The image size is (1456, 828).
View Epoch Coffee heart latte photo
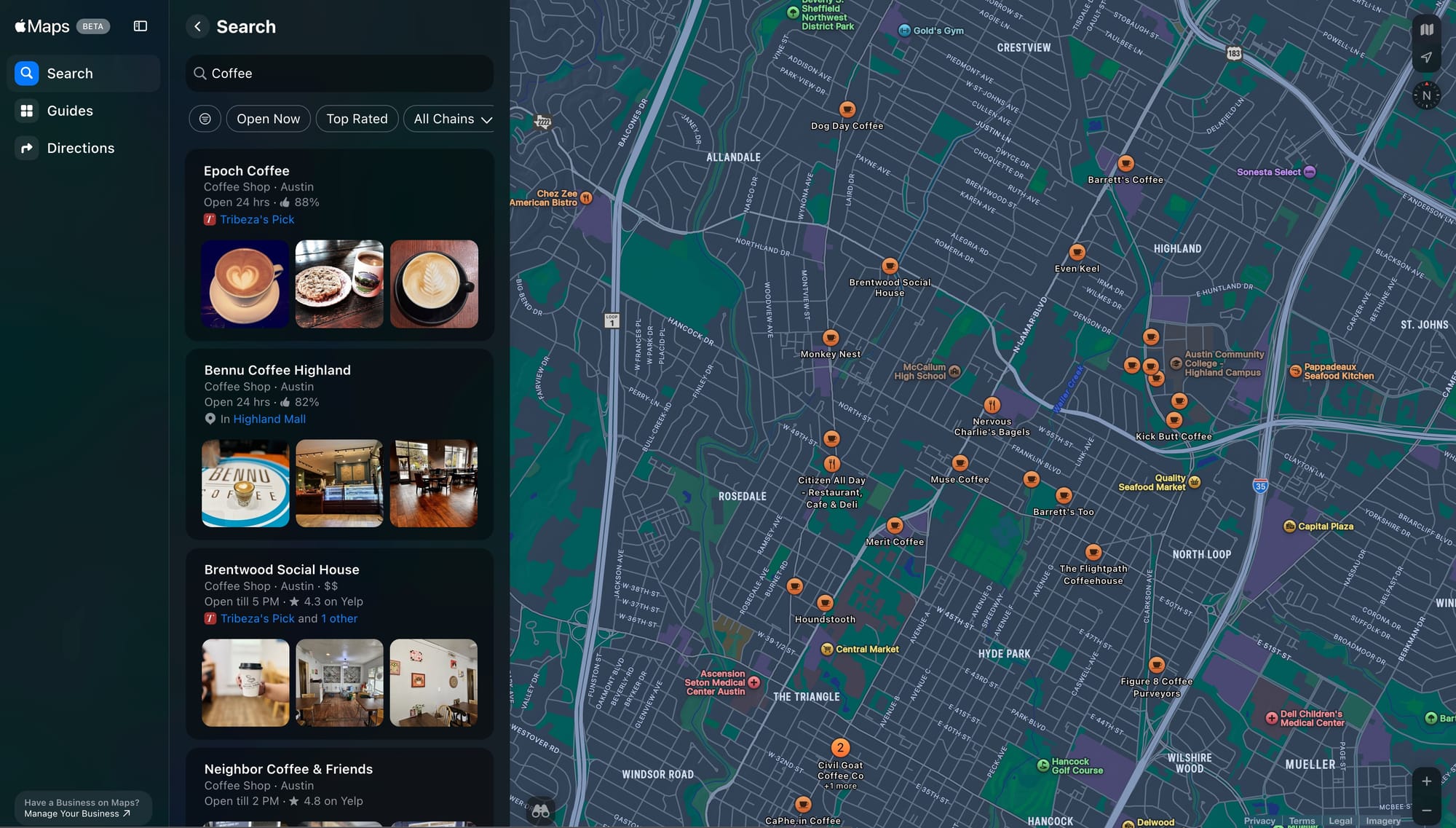(245, 284)
